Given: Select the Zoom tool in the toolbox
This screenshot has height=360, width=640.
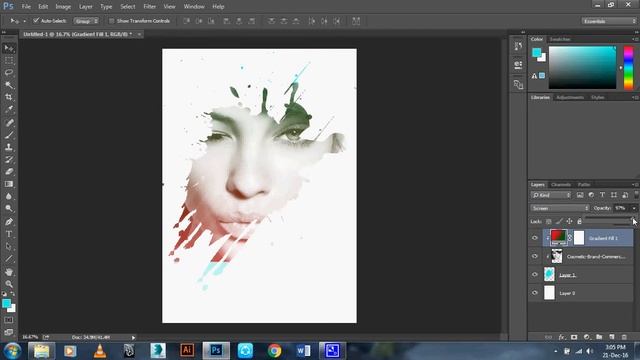Looking at the screenshot, I should click(9, 284).
